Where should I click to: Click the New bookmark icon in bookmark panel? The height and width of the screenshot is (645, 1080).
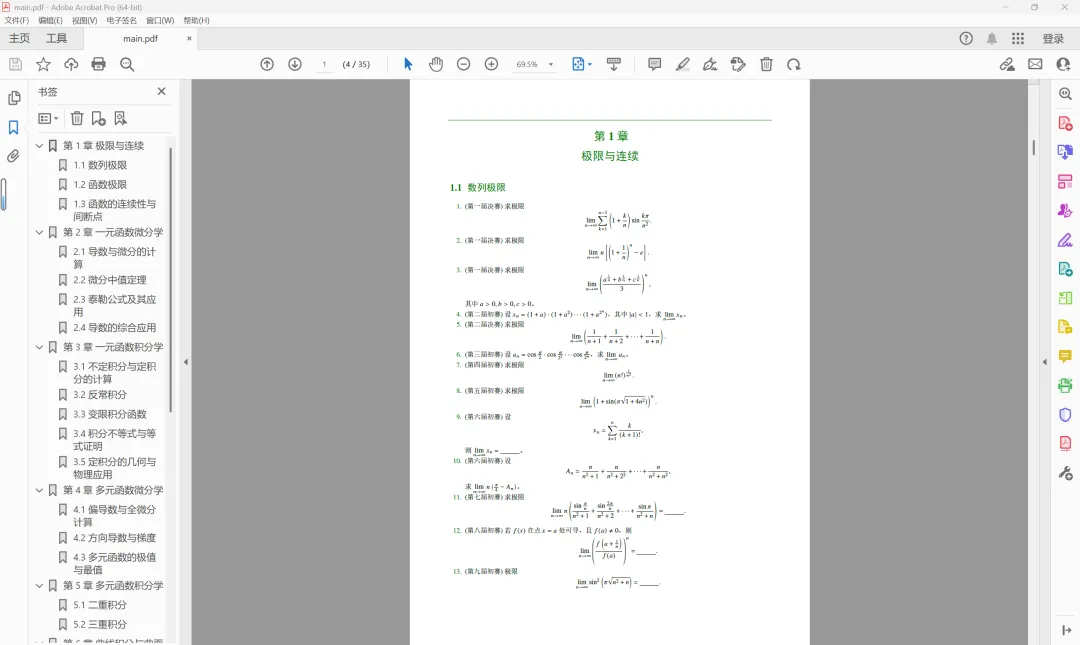tap(99, 118)
